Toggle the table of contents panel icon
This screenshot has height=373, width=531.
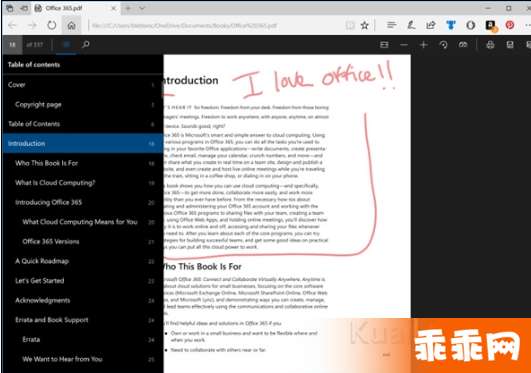click(x=67, y=44)
